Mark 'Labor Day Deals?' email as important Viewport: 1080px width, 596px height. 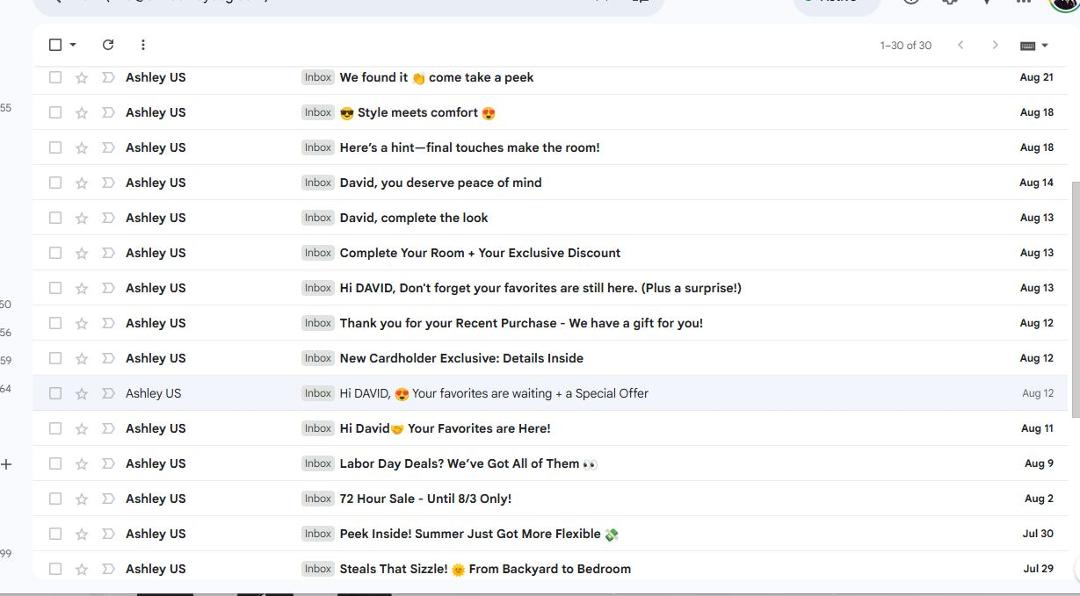pyautogui.click(x=107, y=464)
